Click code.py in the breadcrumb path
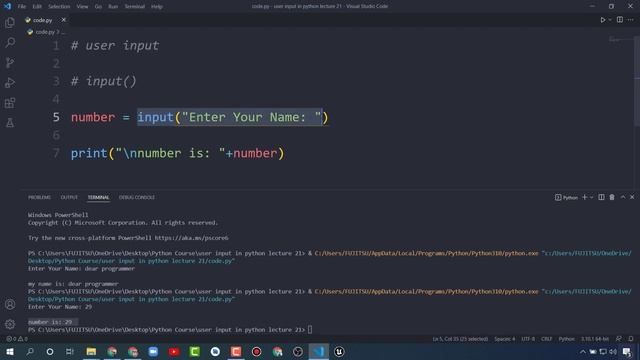The height and width of the screenshot is (360, 640). pos(44,32)
